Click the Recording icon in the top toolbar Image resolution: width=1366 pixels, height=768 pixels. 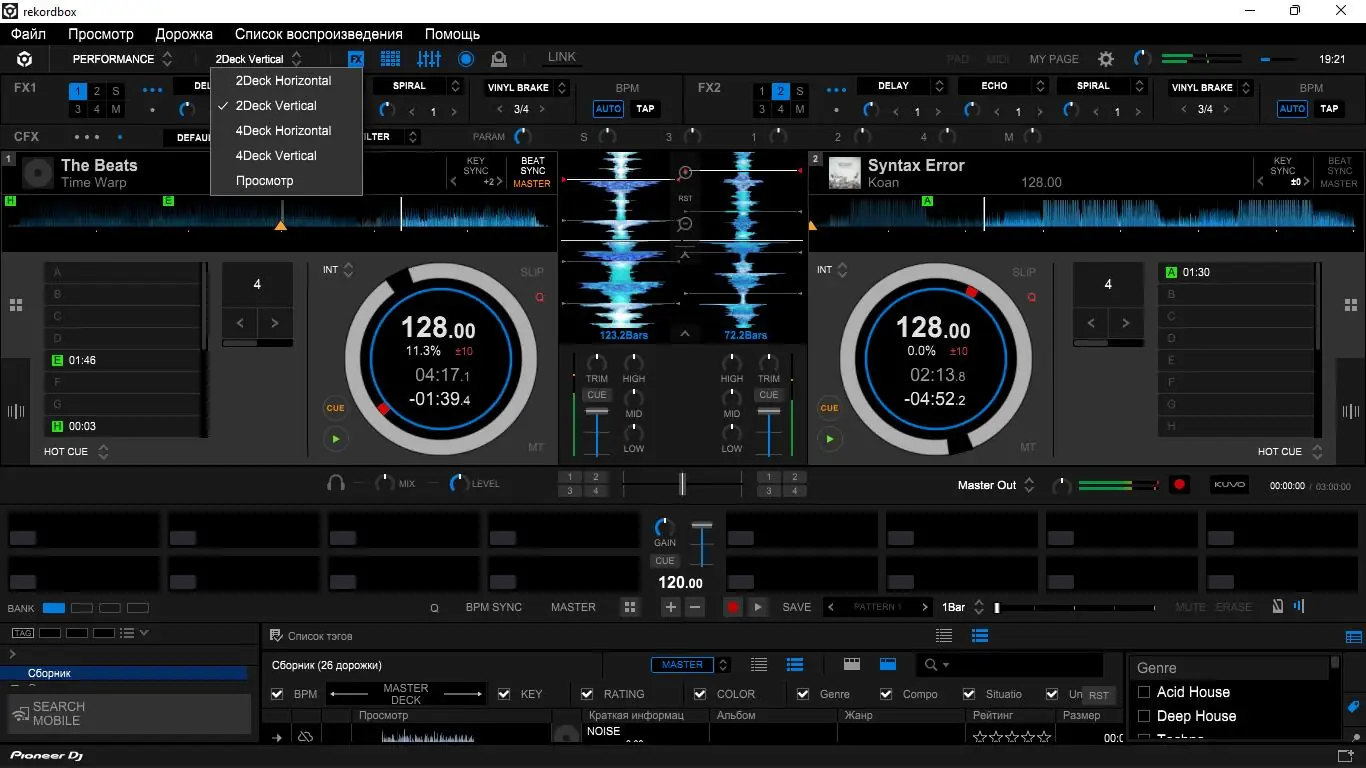tap(466, 58)
